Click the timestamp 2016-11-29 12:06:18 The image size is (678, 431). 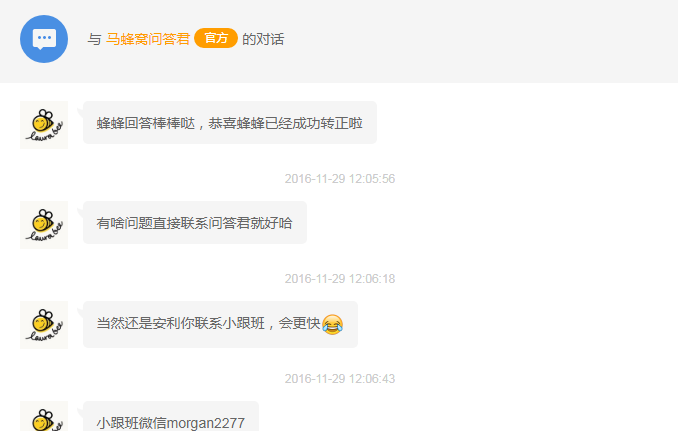(x=340, y=278)
